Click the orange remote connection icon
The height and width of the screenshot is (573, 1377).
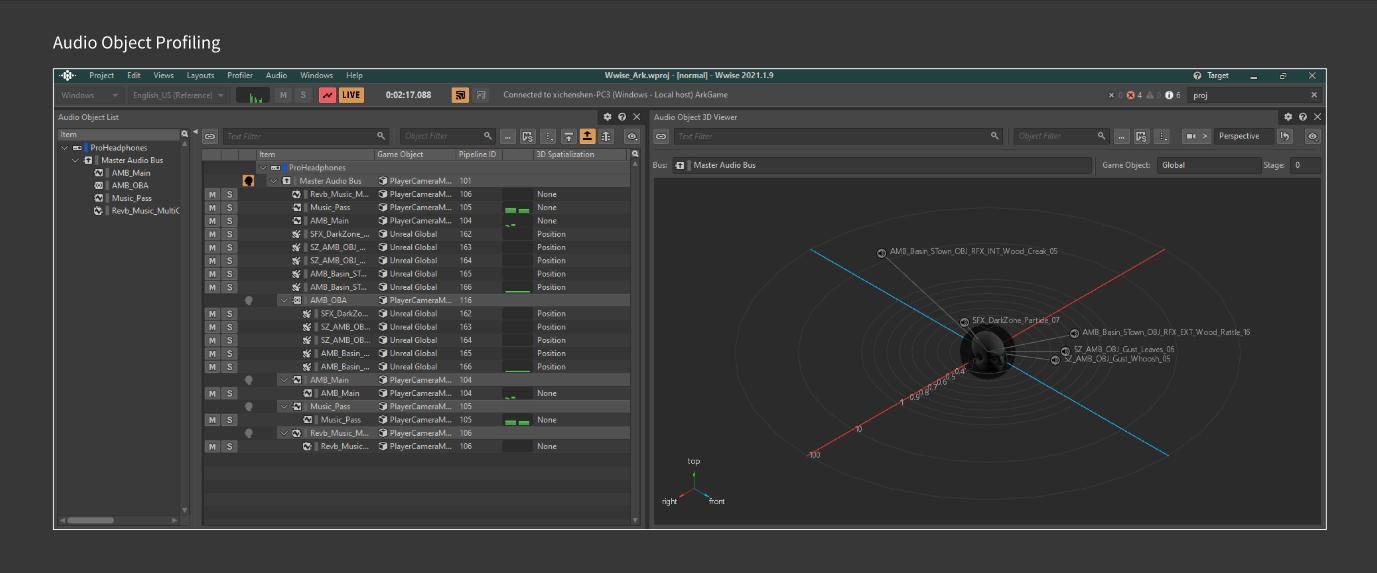coord(460,95)
